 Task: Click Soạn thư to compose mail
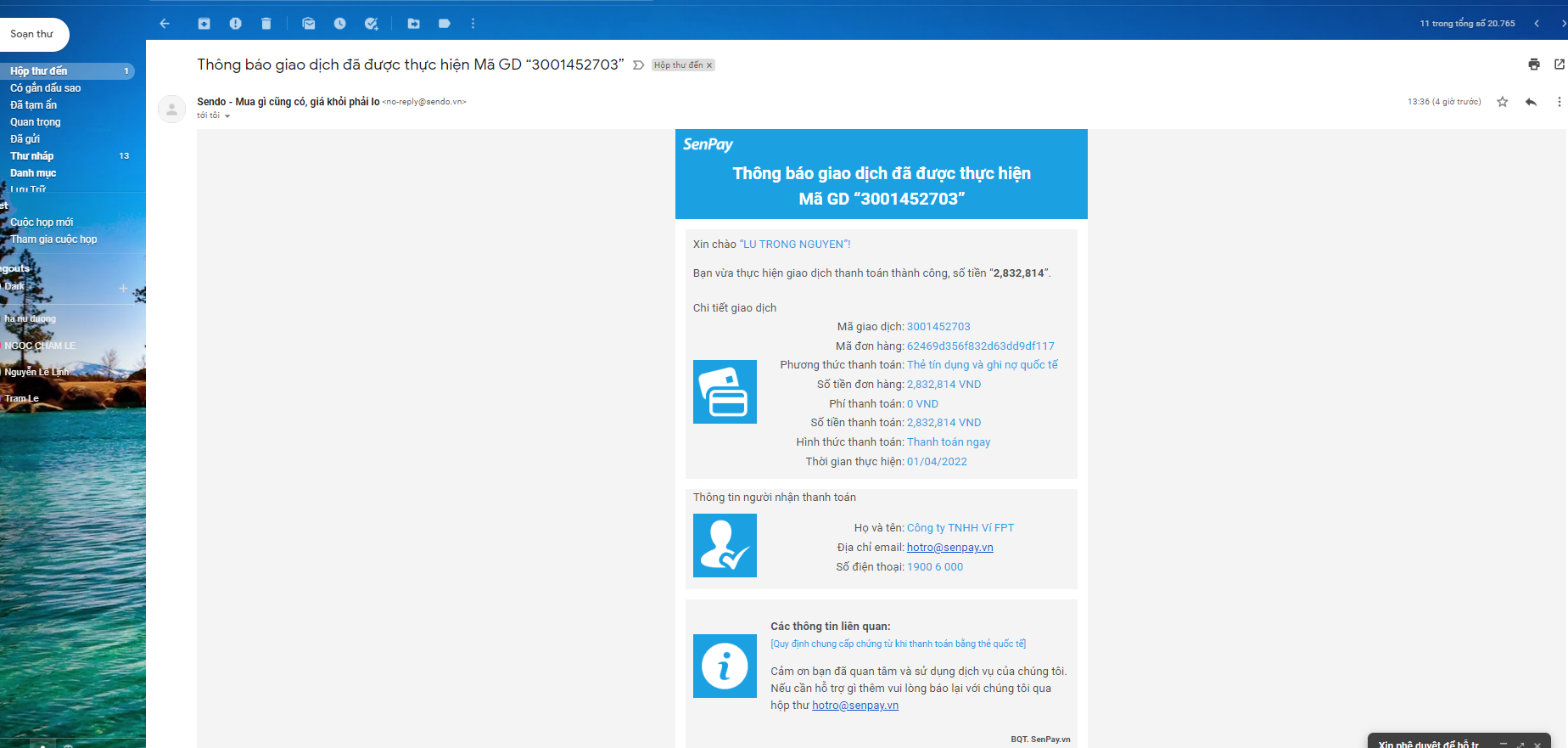[x=32, y=34]
